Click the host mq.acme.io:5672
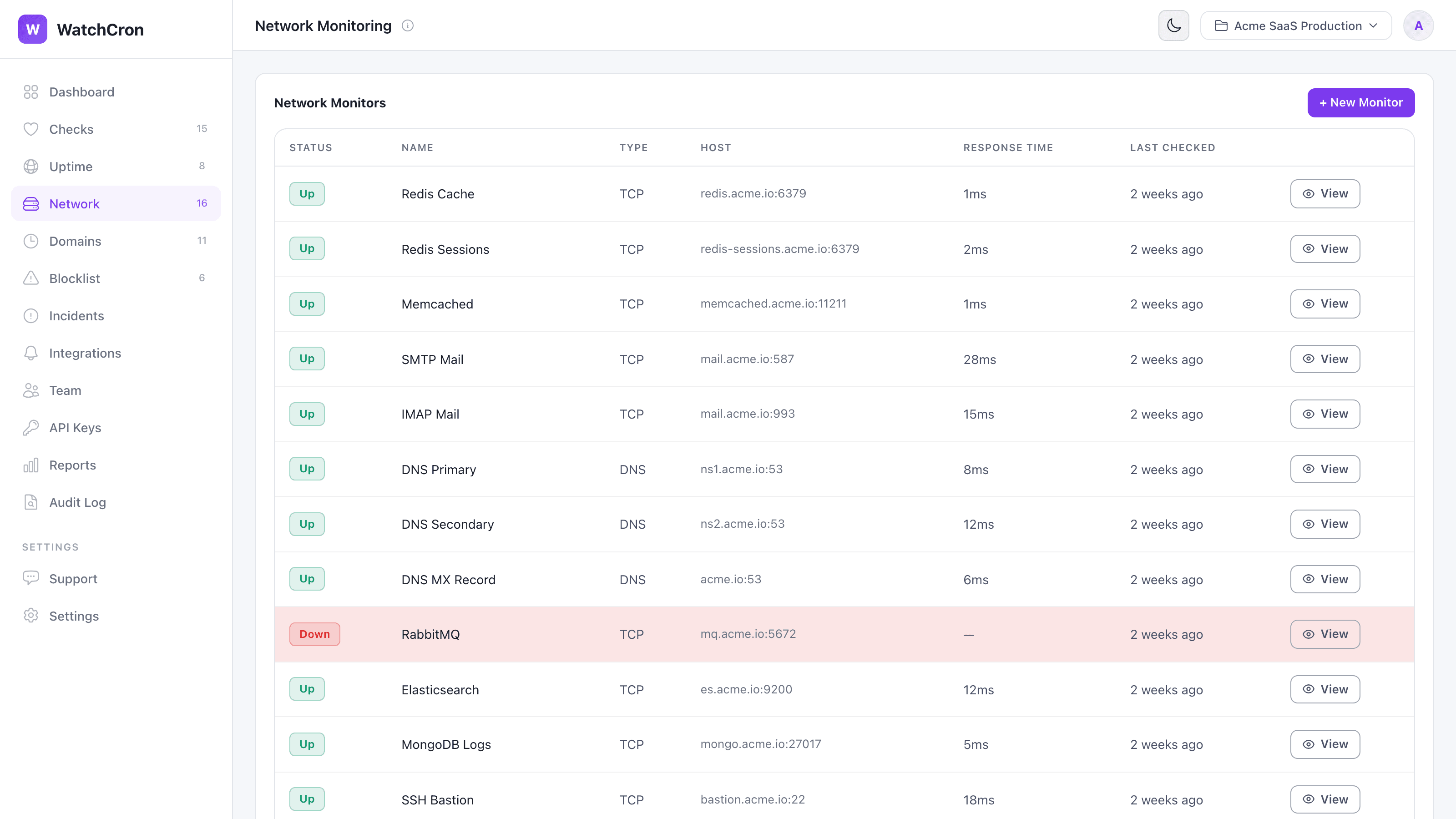This screenshot has width=1456, height=819. tap(748, 634)
